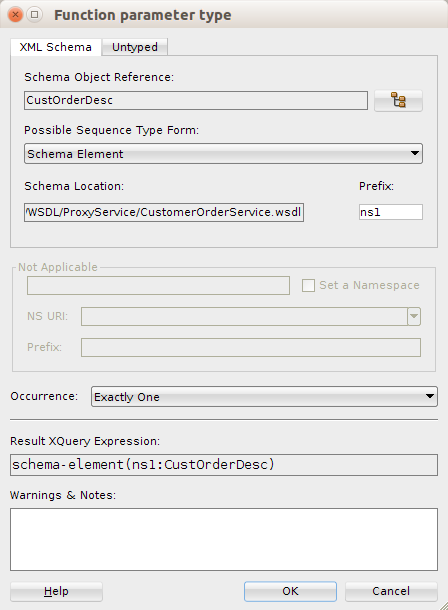
Task: Confirm with the OK button
Action: (x=290, y=591)
